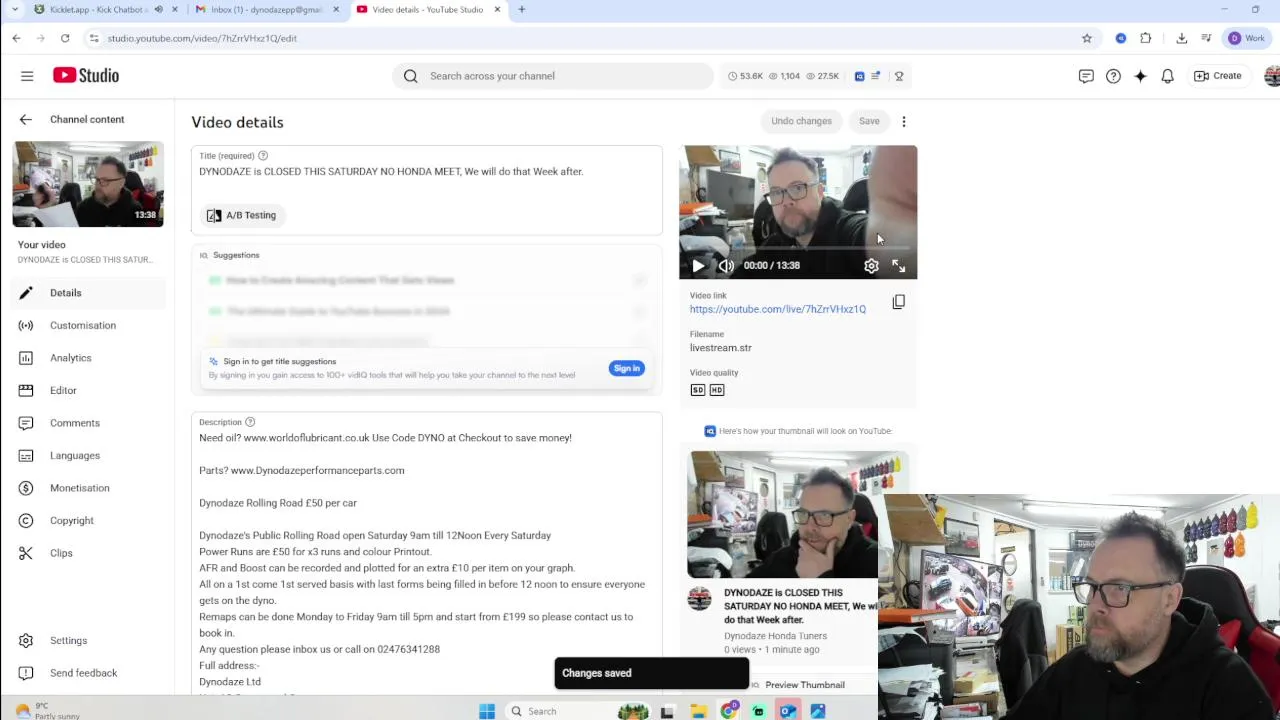Open Copyright in the sidebar

coord(87,520)
